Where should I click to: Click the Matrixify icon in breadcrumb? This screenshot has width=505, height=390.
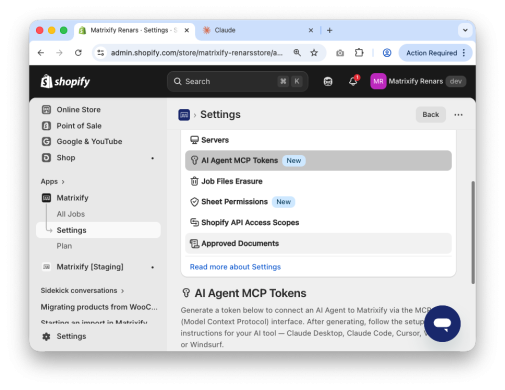tap(184, 115)
